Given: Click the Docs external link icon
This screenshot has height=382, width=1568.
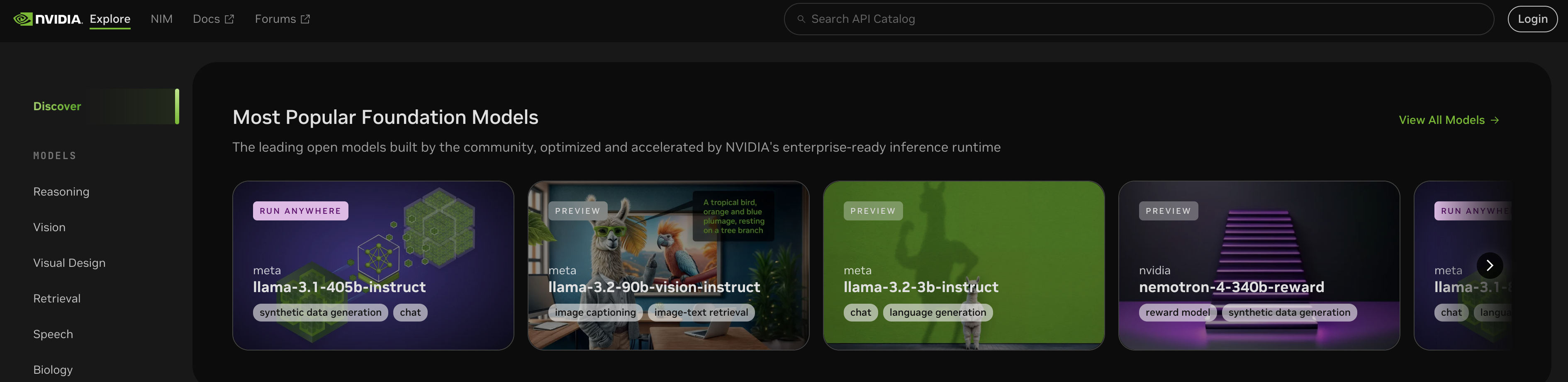Looking at the screenshot, I should click(229, 19).
